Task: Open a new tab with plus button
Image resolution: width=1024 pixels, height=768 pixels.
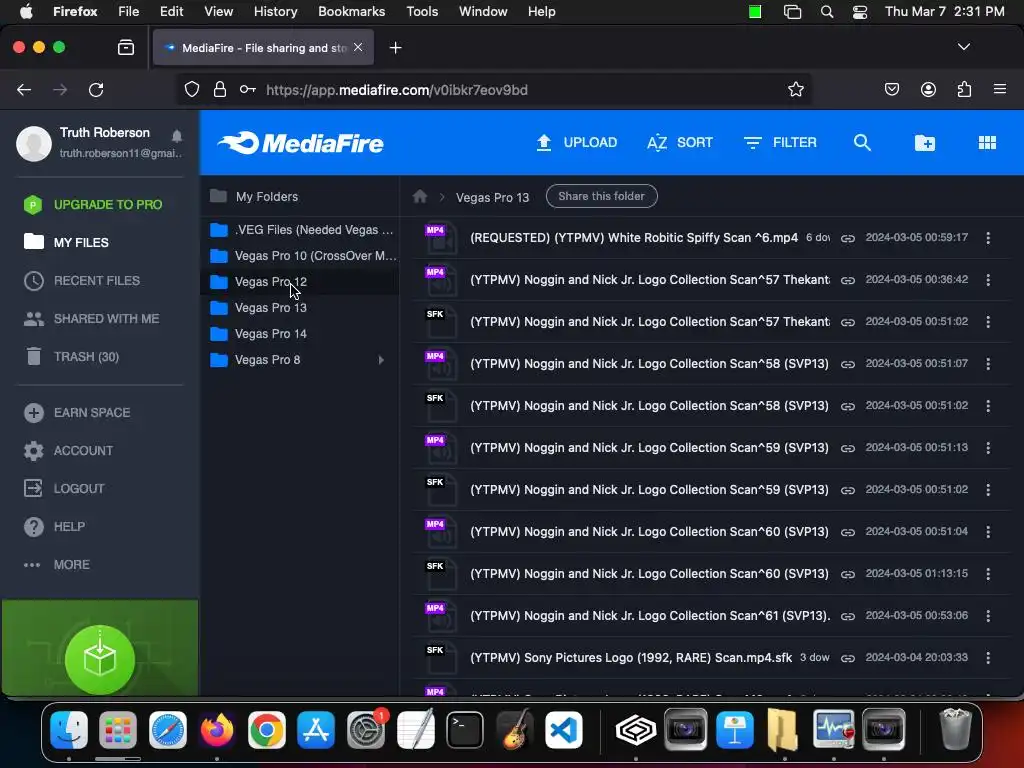Action: 395,48
